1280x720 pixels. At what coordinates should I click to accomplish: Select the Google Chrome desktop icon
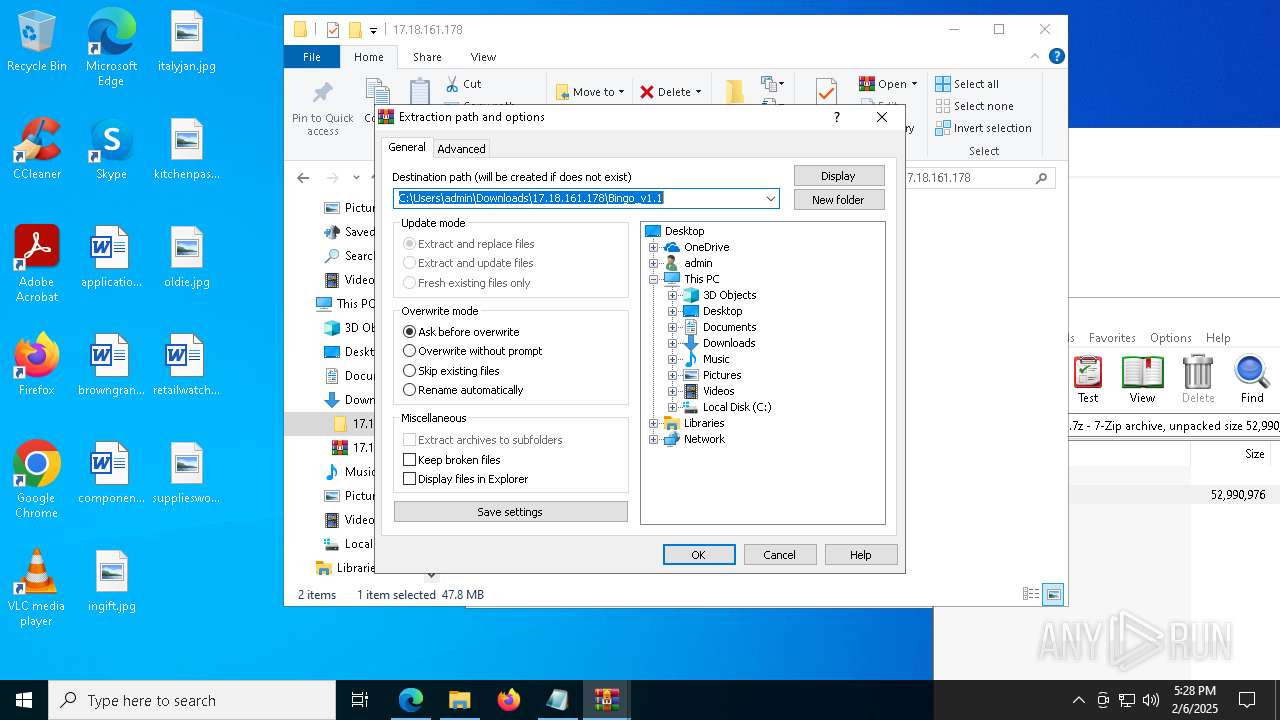[x=37, y=480]
